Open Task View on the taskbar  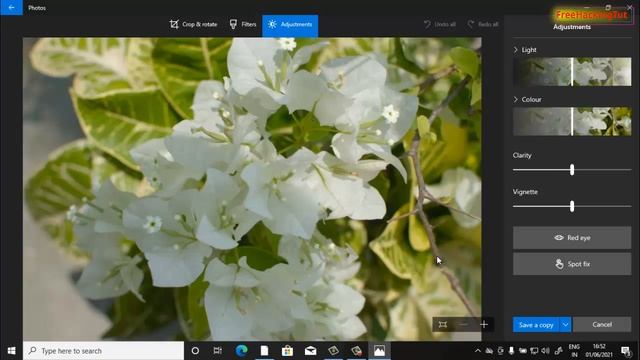click(218, 351)
